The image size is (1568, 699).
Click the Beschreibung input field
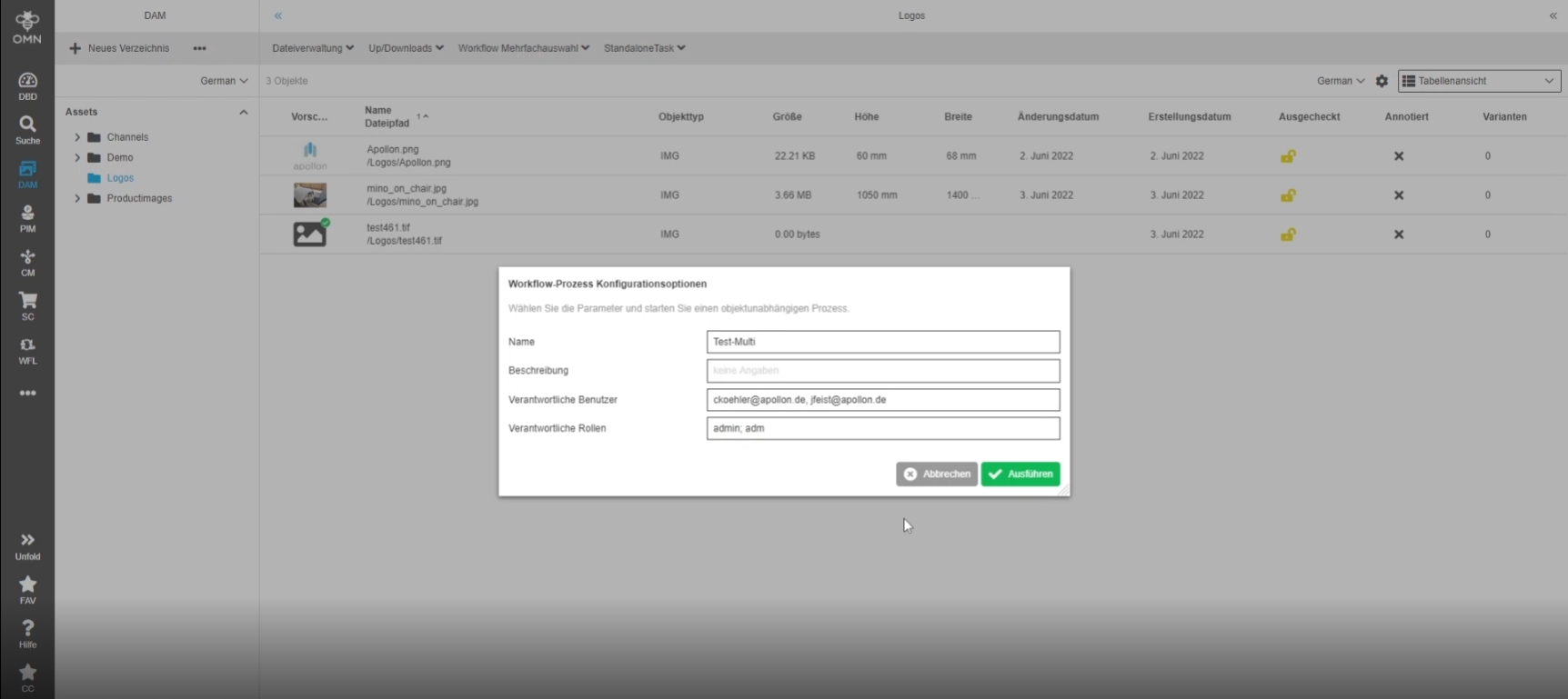tap(882, 371)
